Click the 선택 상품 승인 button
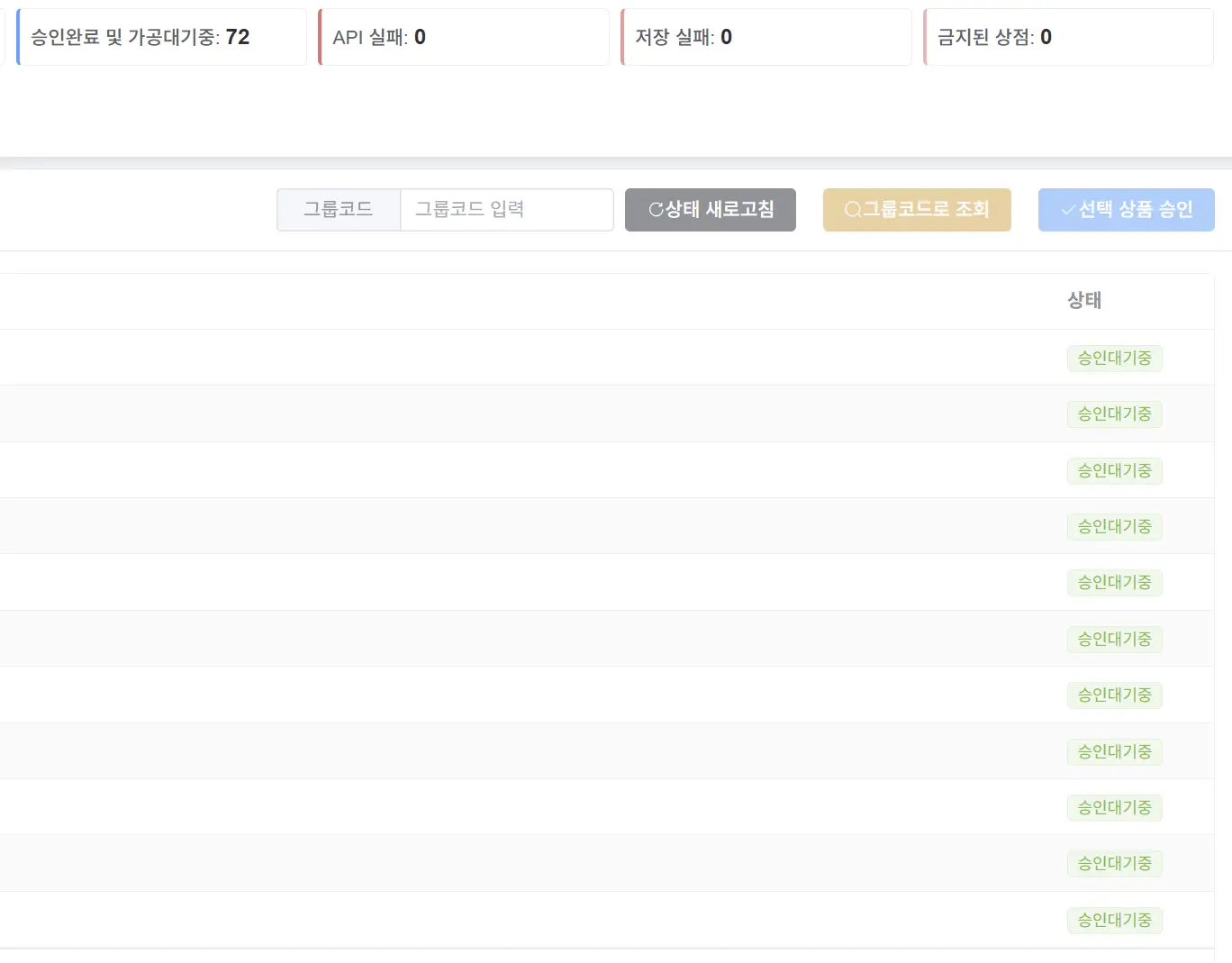This screenshot has height=963, width=1232. 1126,210
